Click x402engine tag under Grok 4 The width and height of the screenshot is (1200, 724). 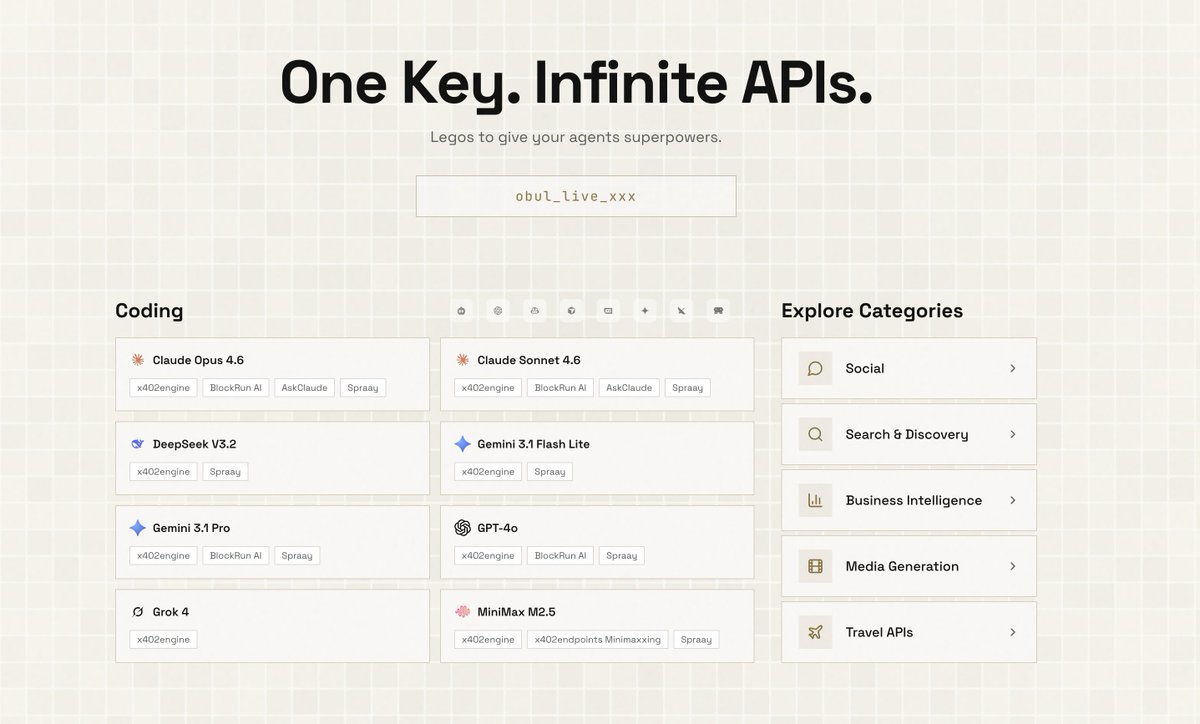tap(164, 640)
